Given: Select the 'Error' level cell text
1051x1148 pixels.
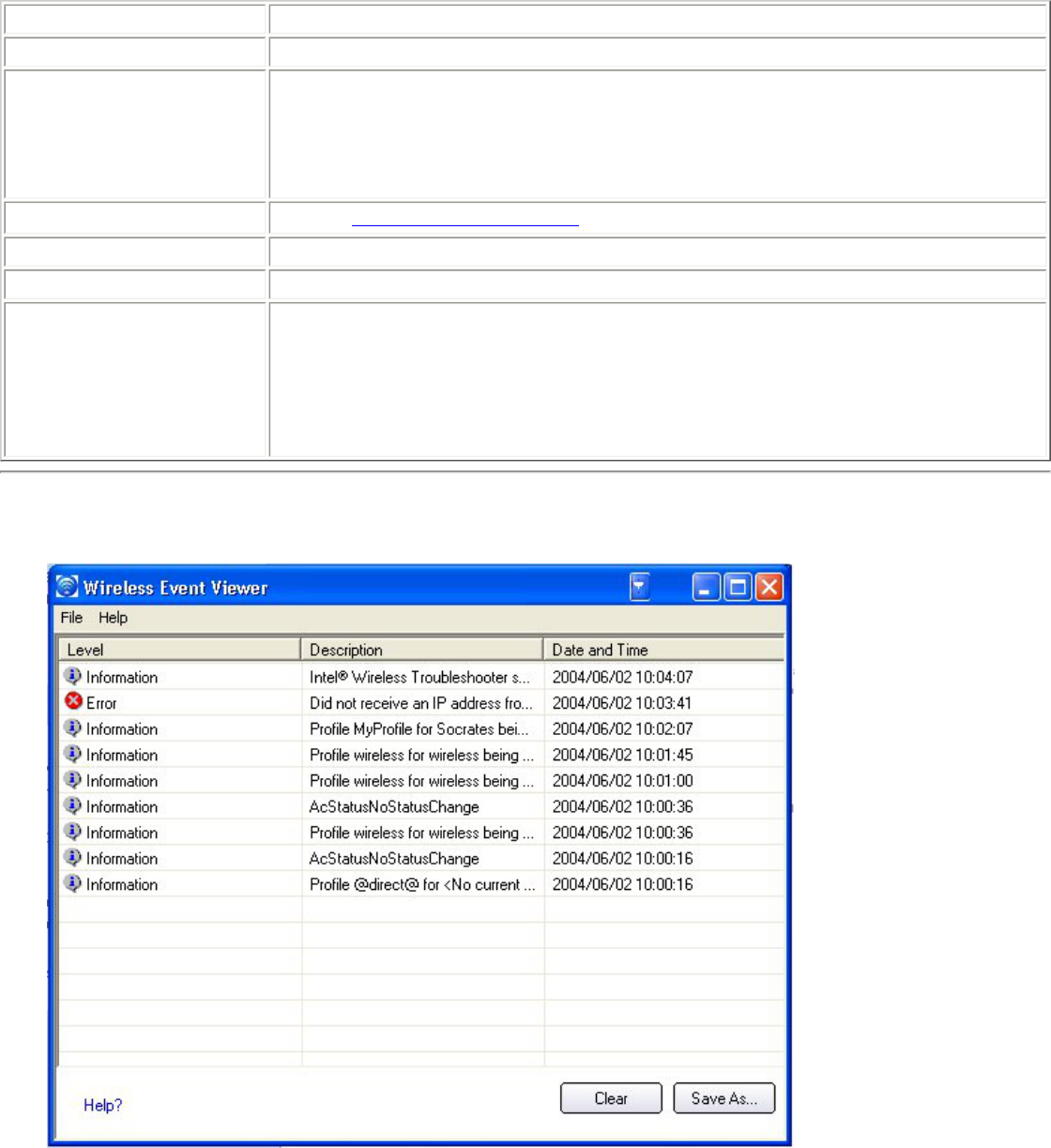Looking at the screenshot, I should [x=101, y=703].
